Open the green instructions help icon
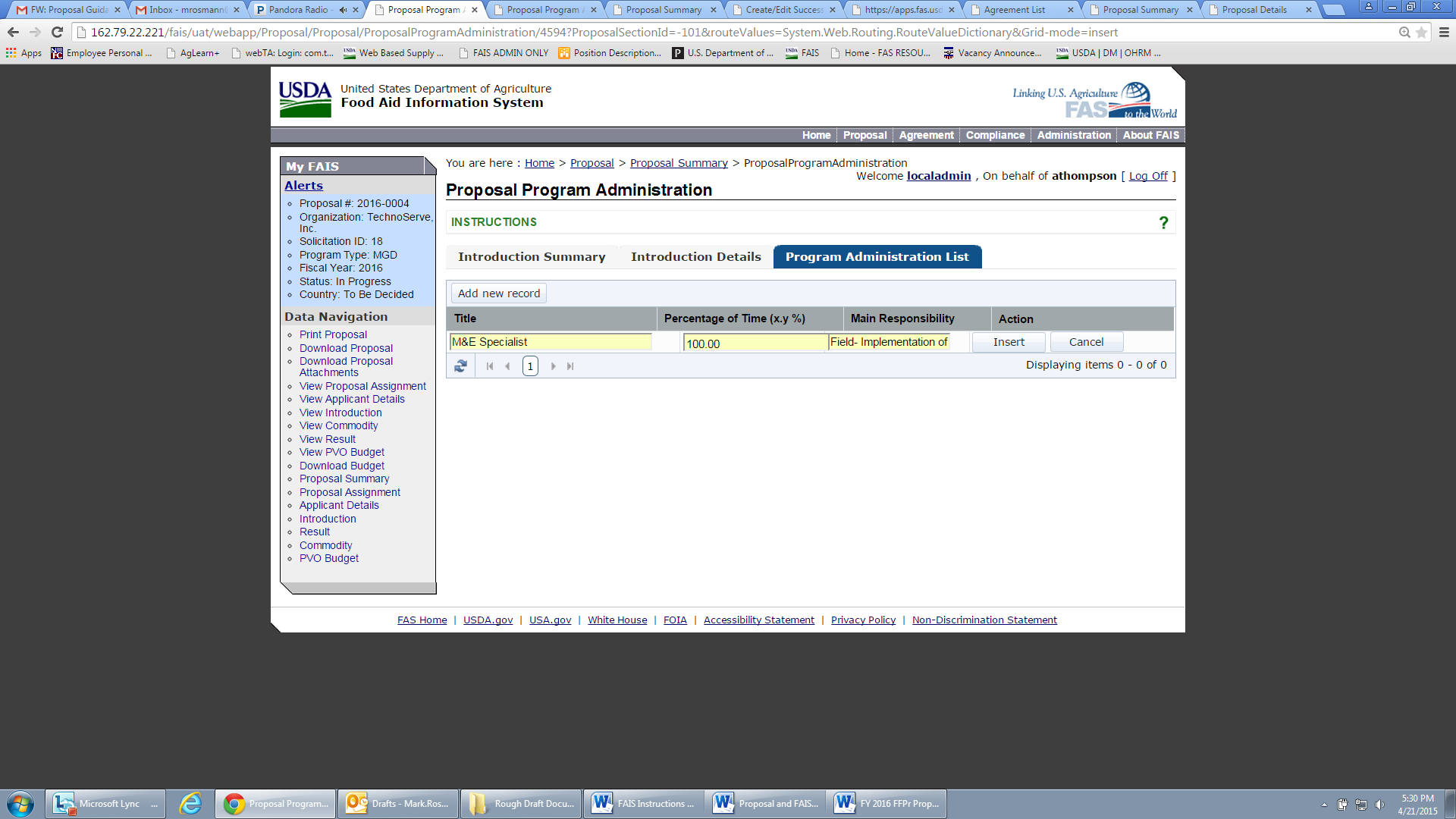 pyautogui.click(x=1163, y=222)
